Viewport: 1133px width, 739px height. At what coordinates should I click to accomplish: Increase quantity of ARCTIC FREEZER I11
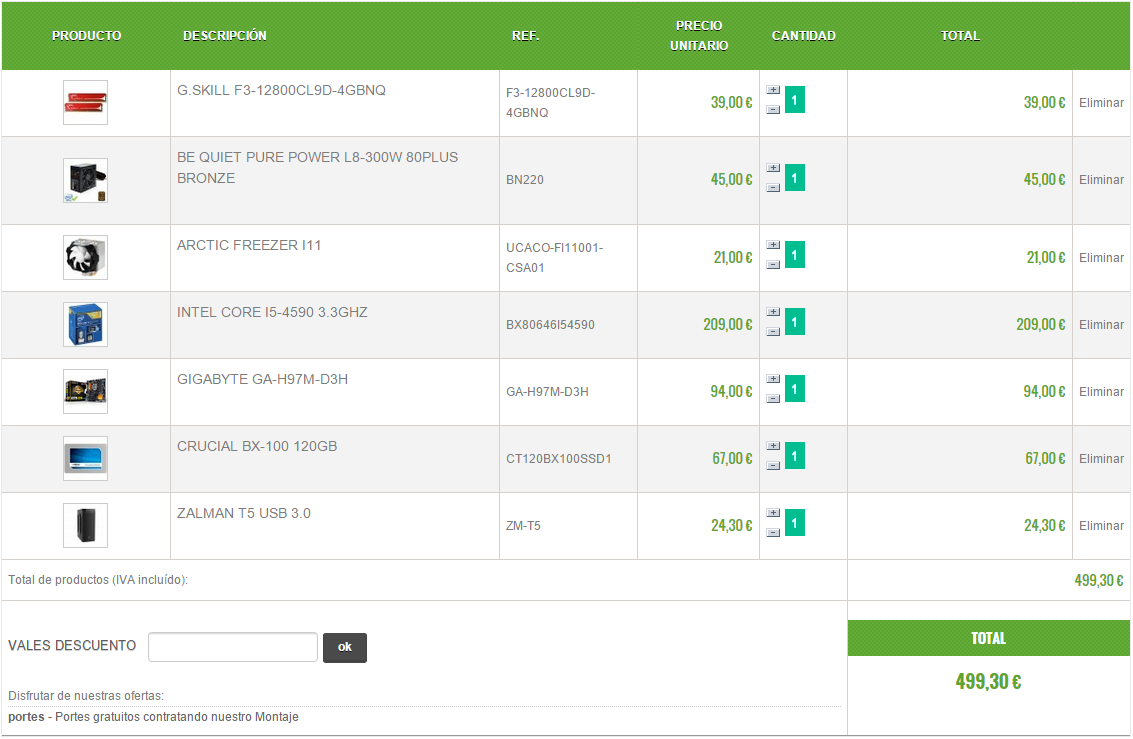[x=773, y=245]
